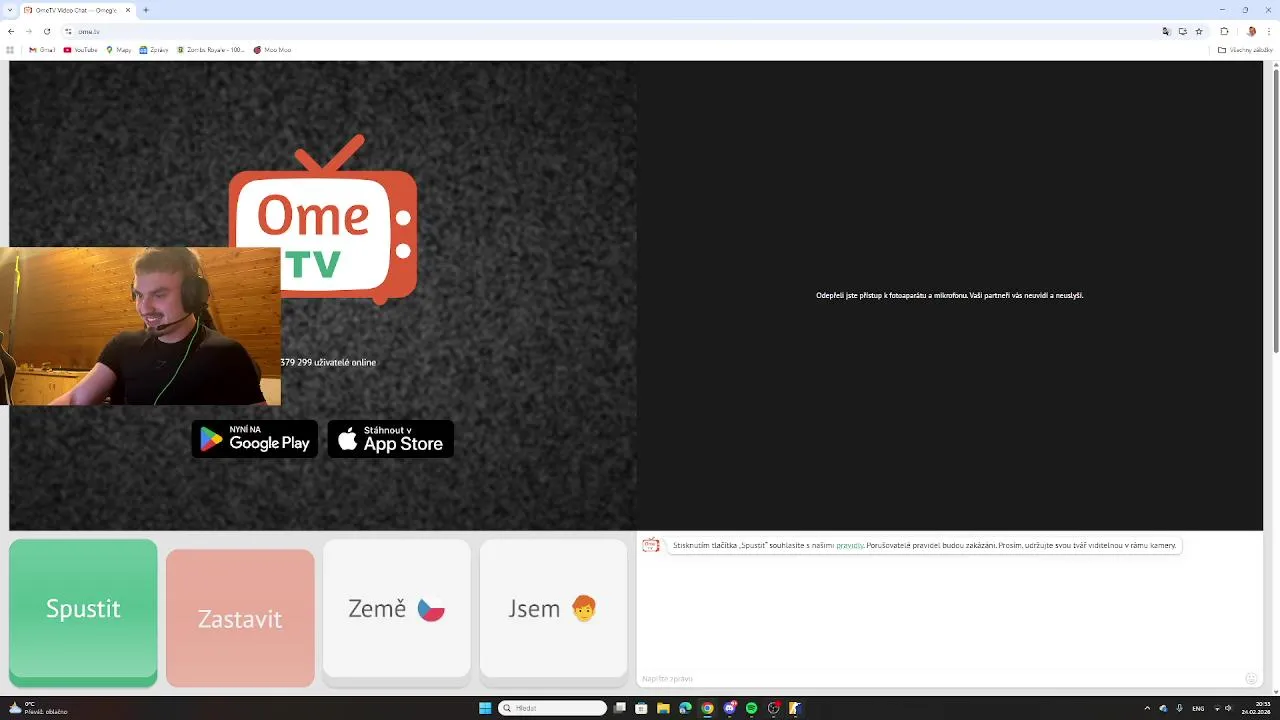This screenshot has width=1280, height=720.
Task: Open the apps grid in the bookmarks bar
Action: 11,49
